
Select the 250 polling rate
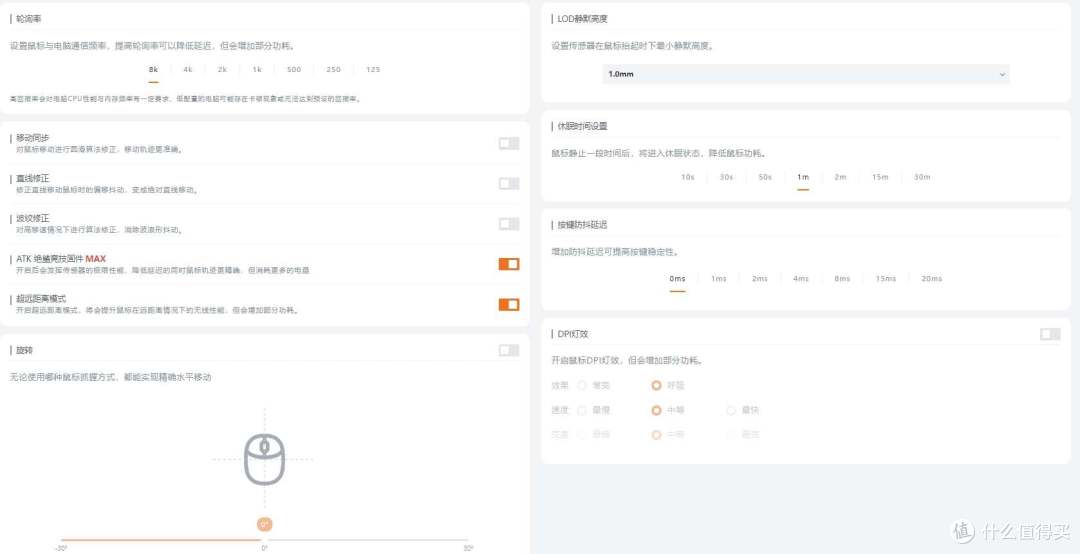333,70
